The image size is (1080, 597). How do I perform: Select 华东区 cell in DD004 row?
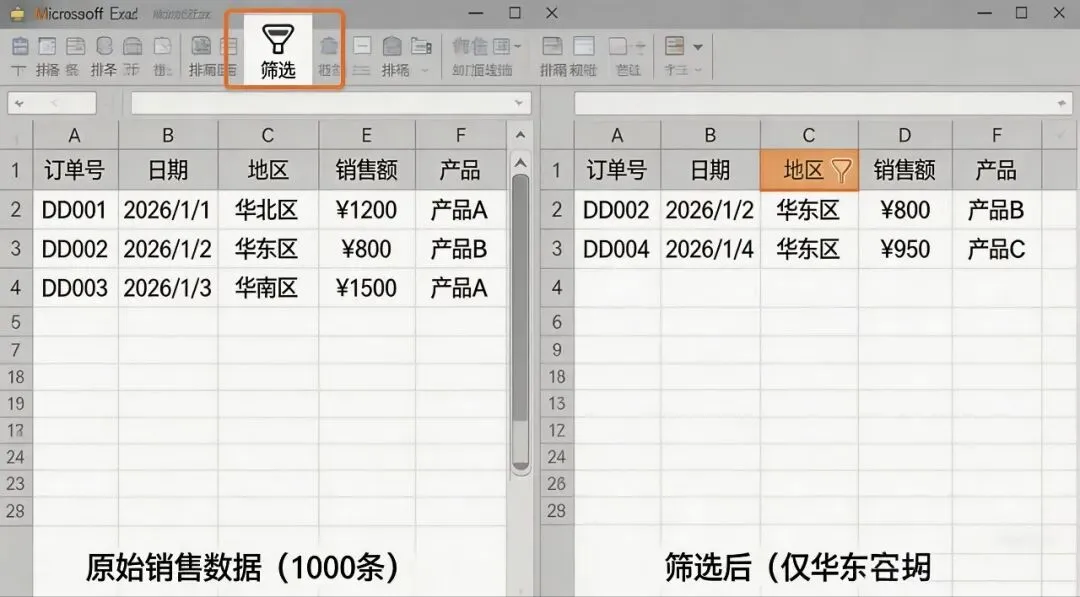click(x=809, y=249)
